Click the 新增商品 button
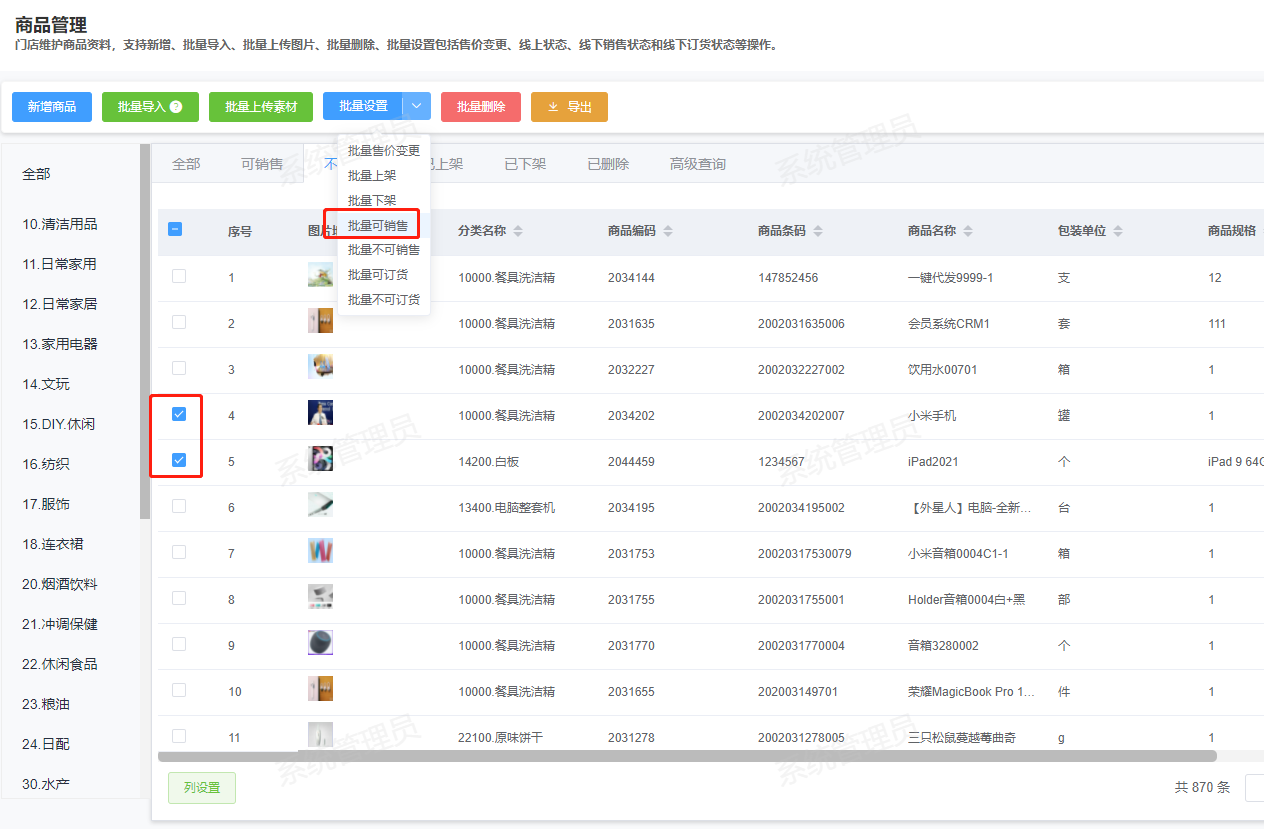 point(52,107)
